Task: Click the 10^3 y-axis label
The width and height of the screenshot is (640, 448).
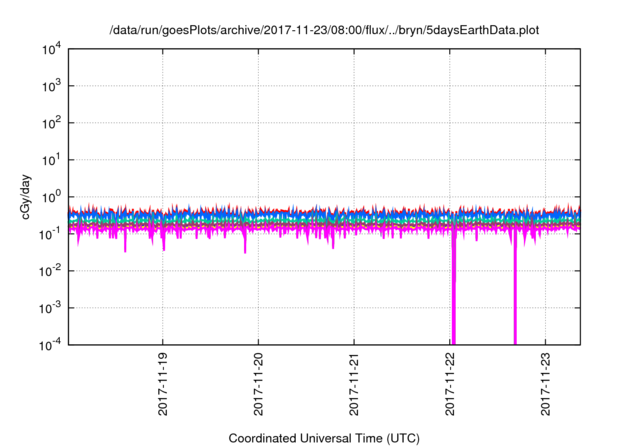Action: coord(51,86)
